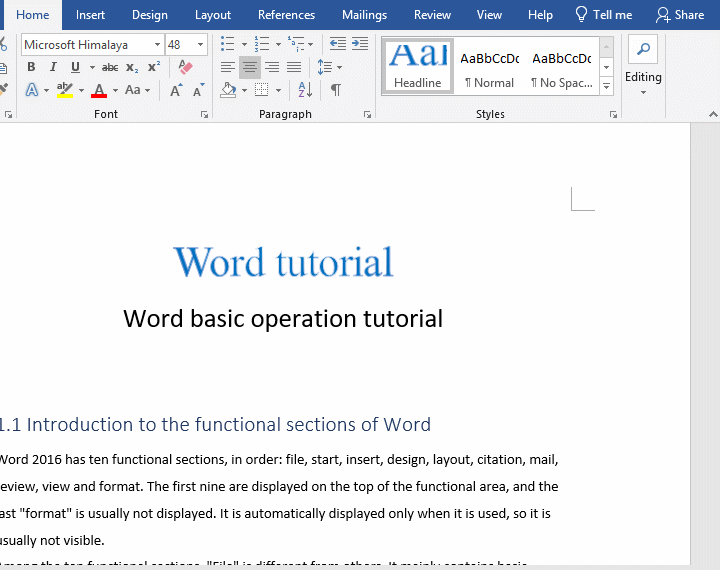Screen dimensions: 720x570
Task: Expand highlight color dropdown arrow
Action: (81, 90)
